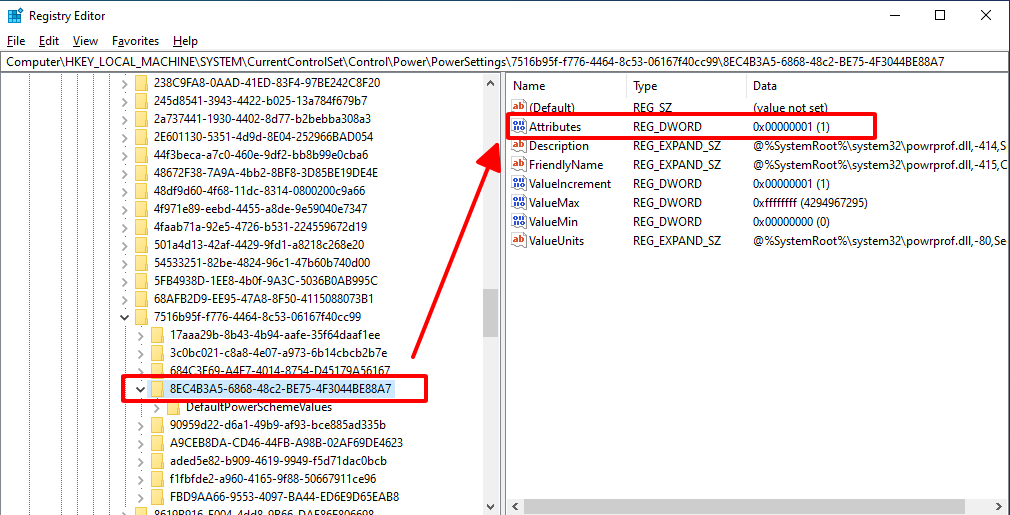Viewport: 1010px width, 515px height.
Task: Click the tree pane vertical scrollbar thumb
Action: pyautogui.click(x=491, y=312)
